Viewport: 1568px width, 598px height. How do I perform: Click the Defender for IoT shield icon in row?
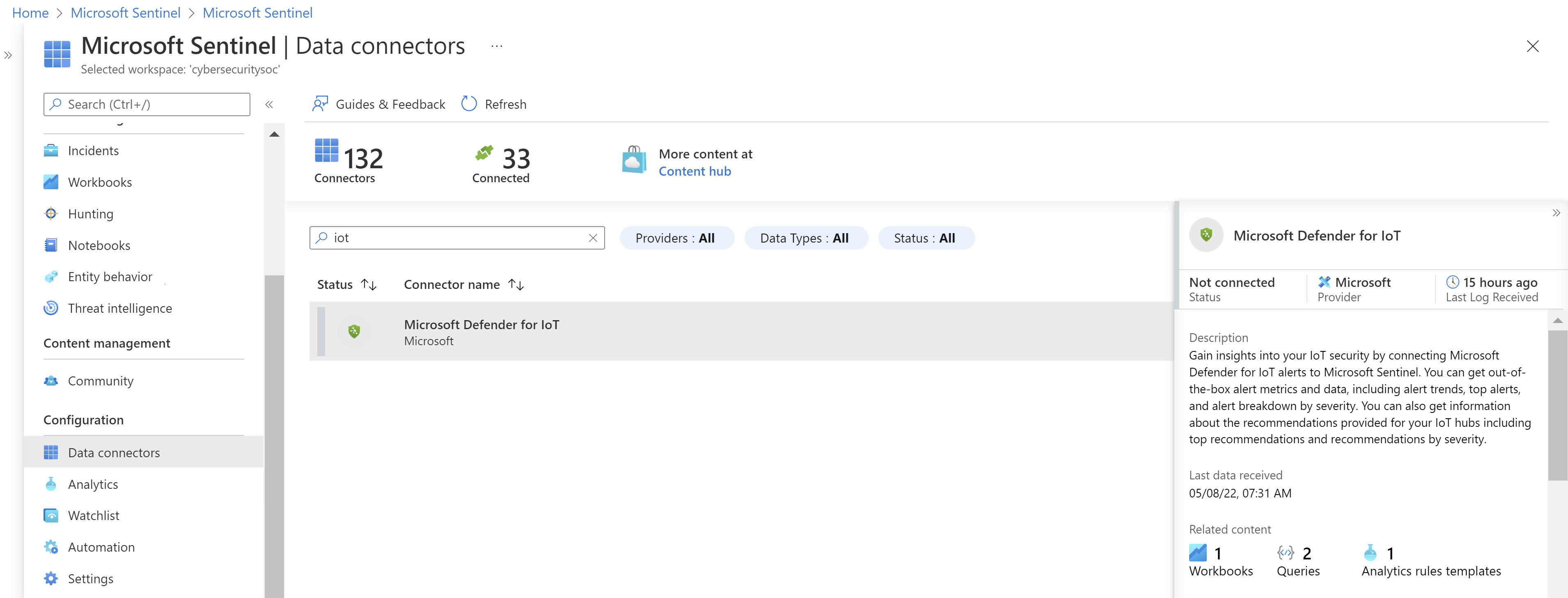tap(354, 331)
